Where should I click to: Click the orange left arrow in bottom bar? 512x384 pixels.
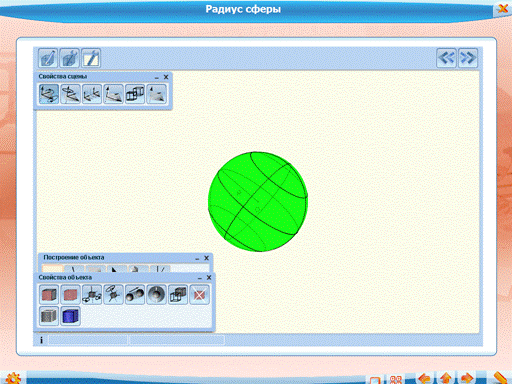click(424, 378)
